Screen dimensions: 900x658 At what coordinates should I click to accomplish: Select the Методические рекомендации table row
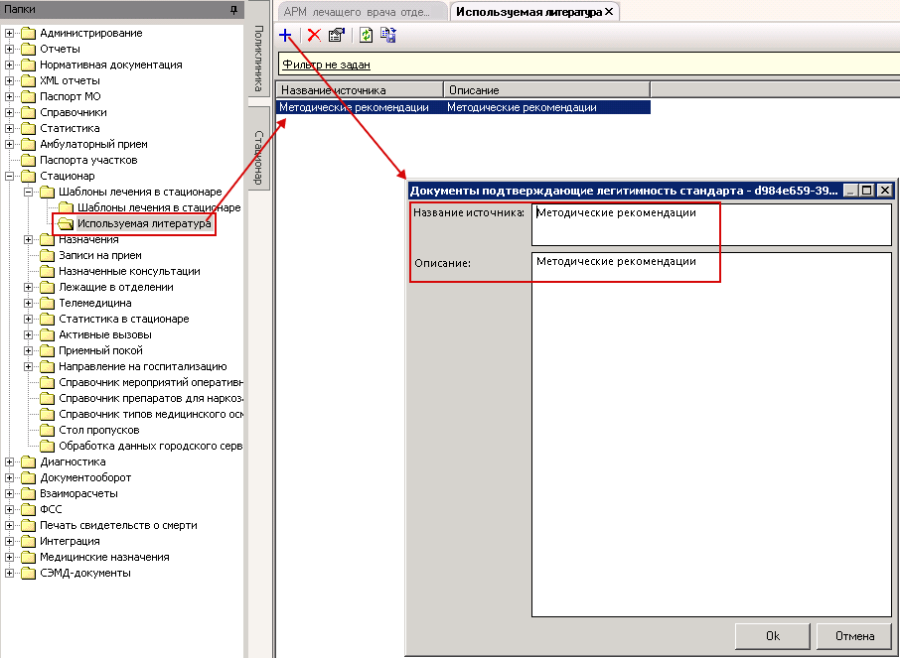tap(463, 107)
